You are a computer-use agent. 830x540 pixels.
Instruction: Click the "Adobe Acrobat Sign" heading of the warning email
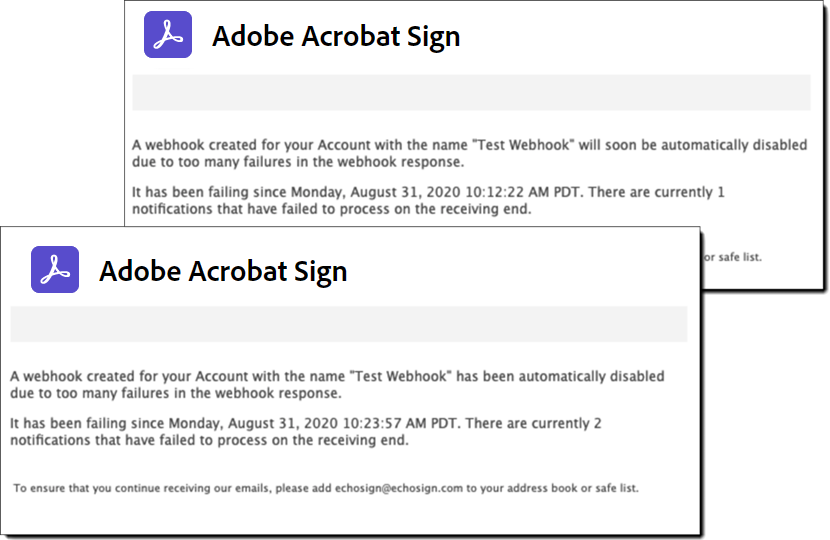pyautogui.click(x=336, y=37)
